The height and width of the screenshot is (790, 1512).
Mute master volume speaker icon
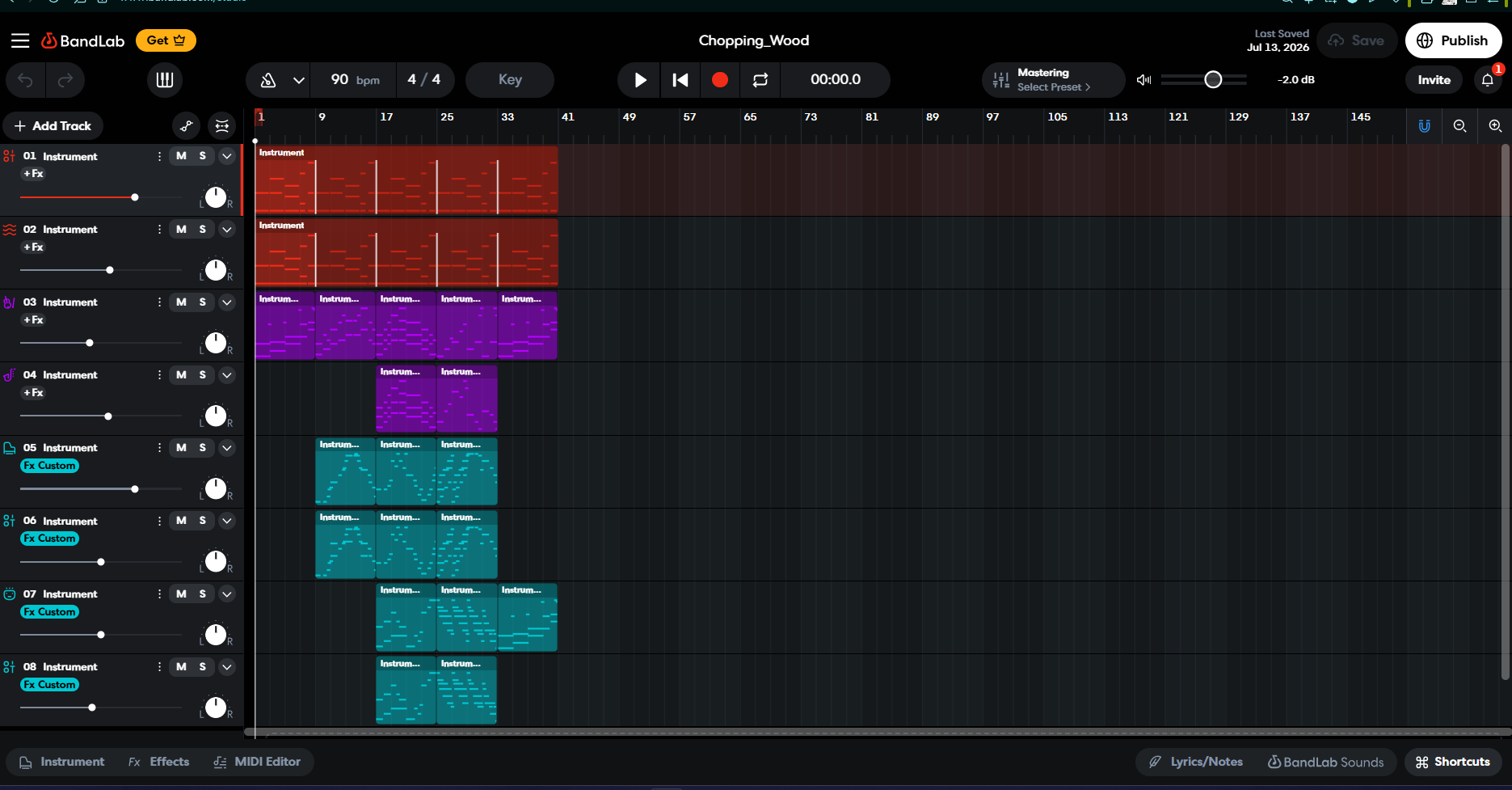coord(1143,80)
